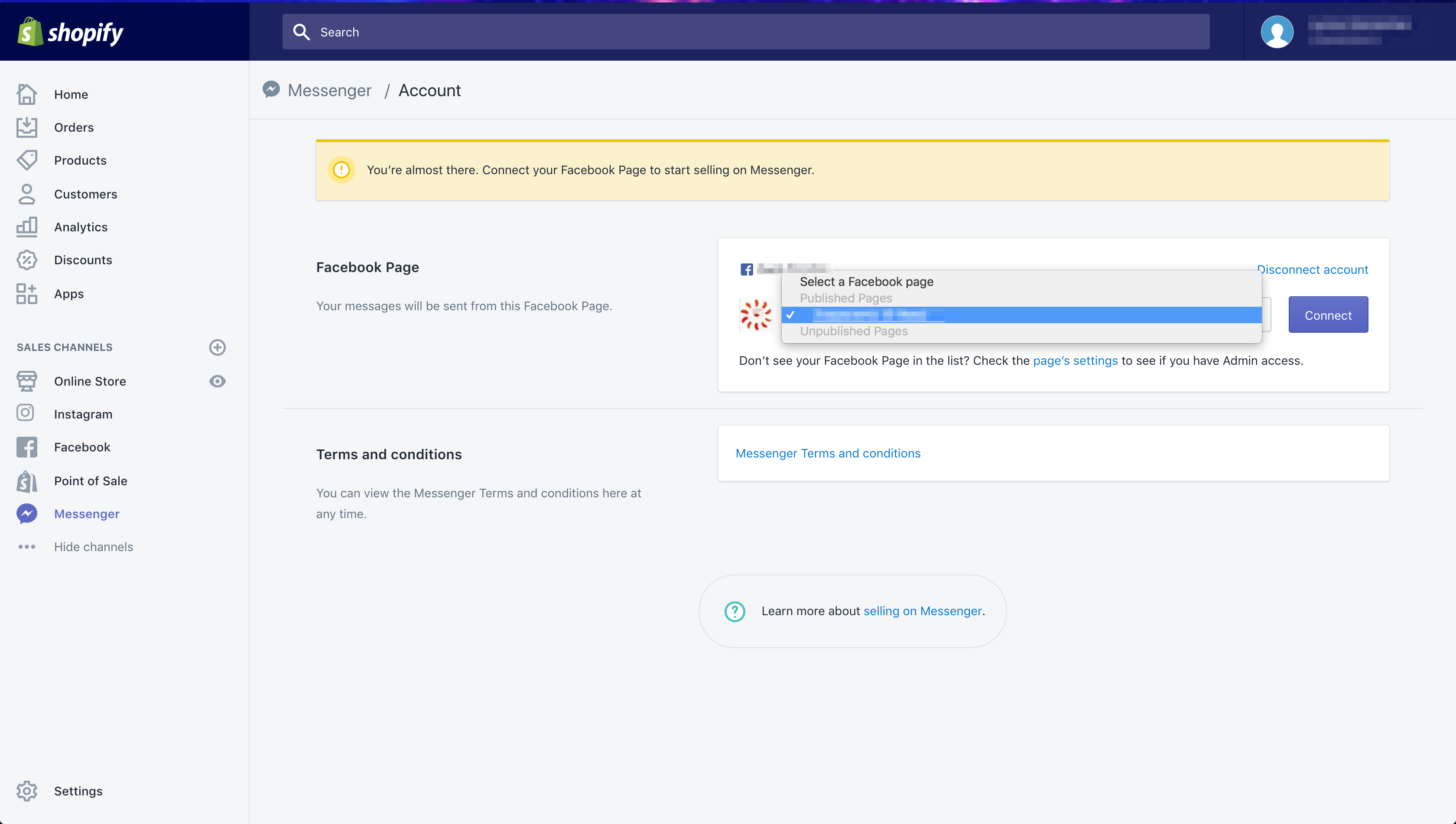The width and height of the screenshot is (1456, 824).
Task: Open selling on Messenger link
Action: (x=922, y=611)
